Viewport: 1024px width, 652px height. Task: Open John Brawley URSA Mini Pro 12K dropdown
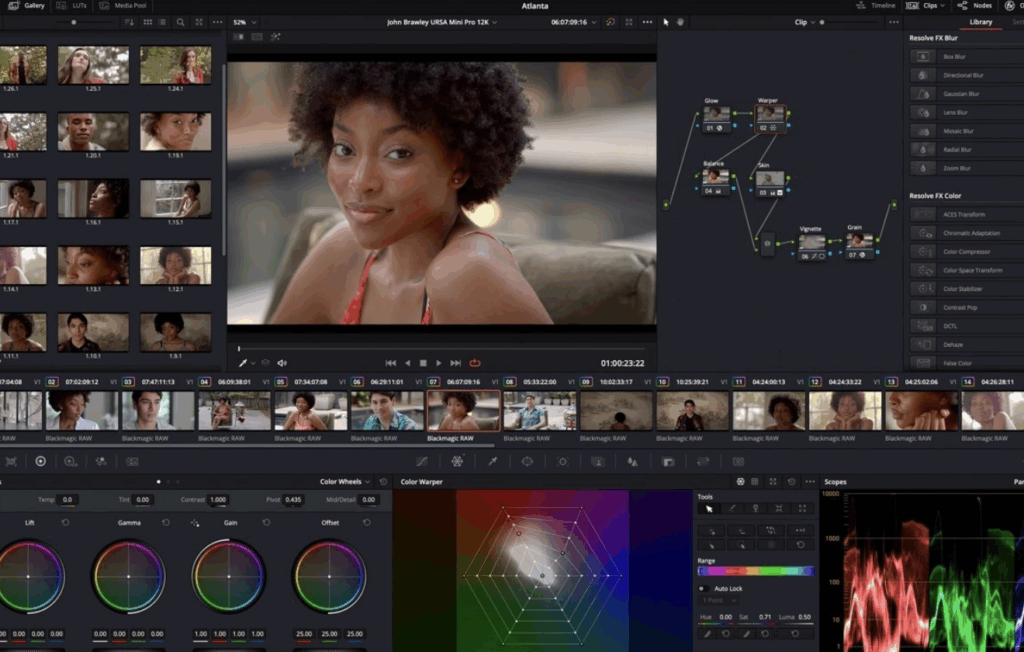tap(441, 22)
